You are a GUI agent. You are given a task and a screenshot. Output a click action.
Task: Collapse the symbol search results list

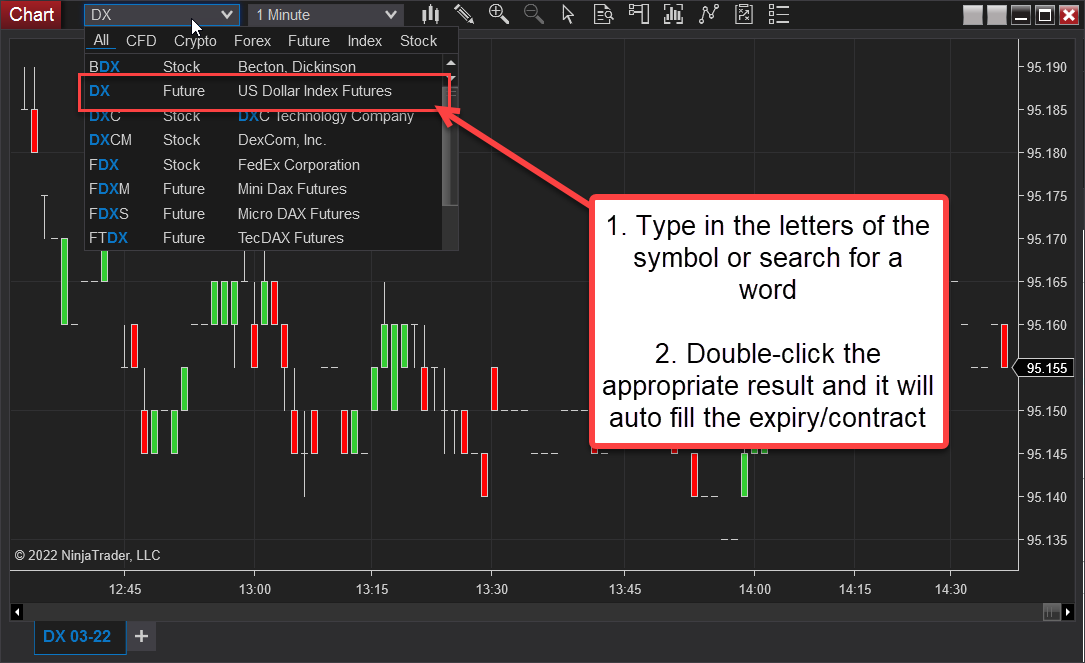(227, 14)
